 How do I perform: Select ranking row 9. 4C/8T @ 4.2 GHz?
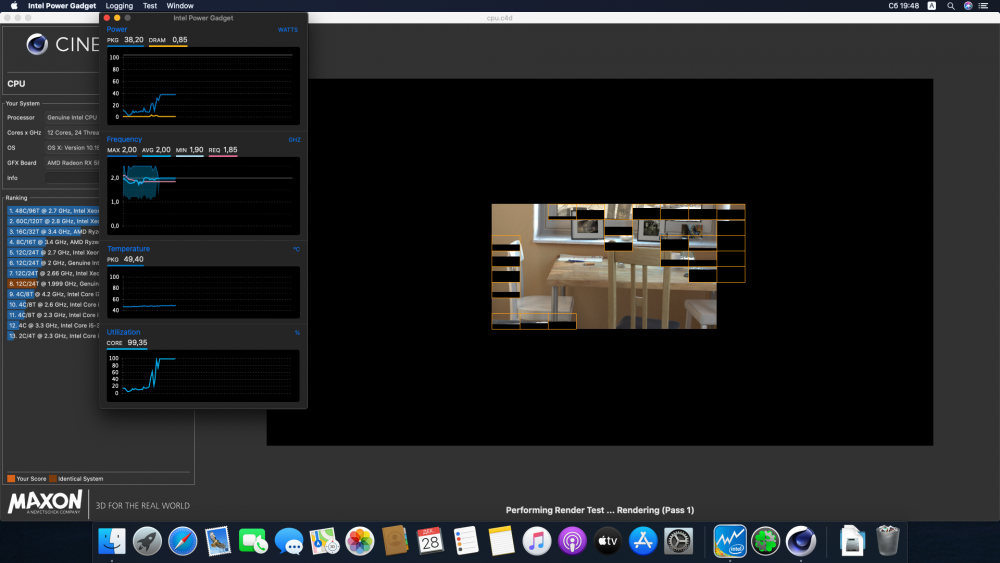point(54,294)
